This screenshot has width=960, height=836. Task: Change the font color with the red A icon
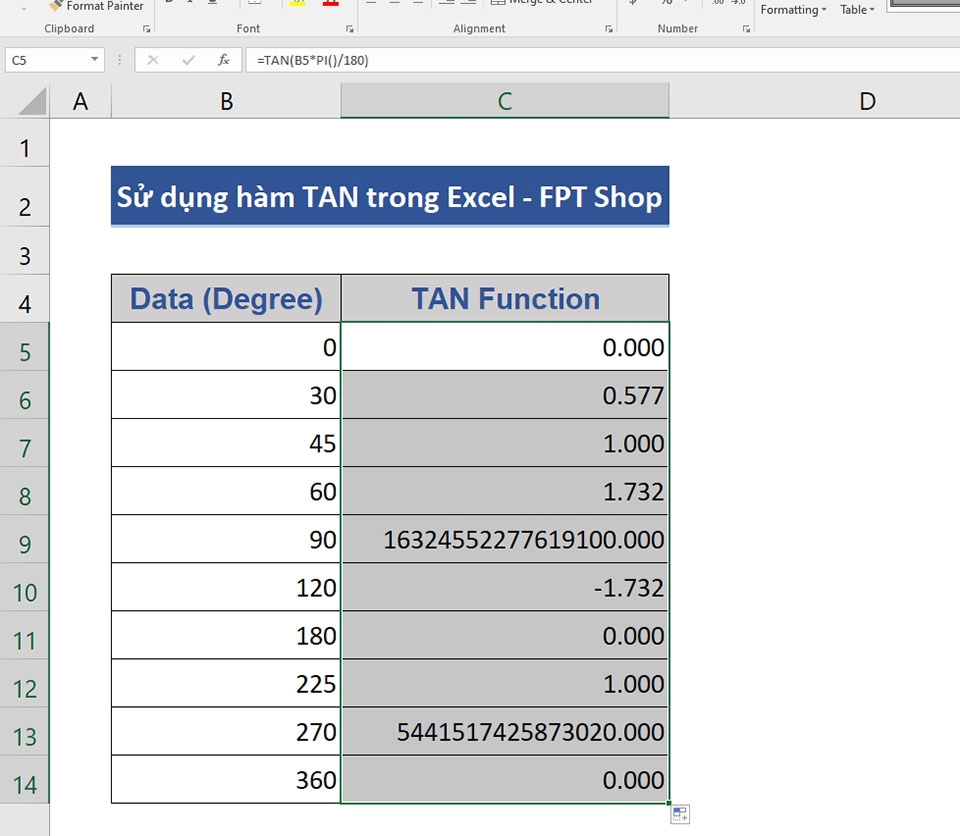click(329, 4)
